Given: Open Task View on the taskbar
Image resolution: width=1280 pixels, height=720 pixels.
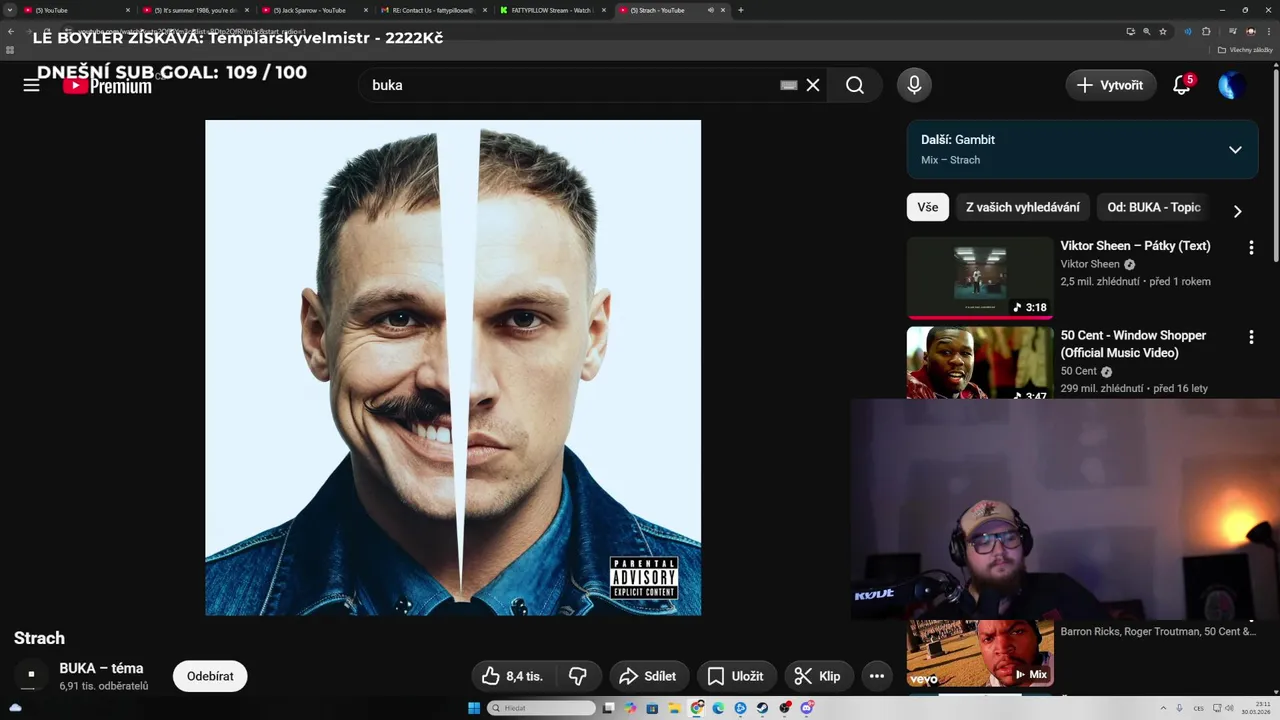Looking at the screenshot, I should 608,708.
